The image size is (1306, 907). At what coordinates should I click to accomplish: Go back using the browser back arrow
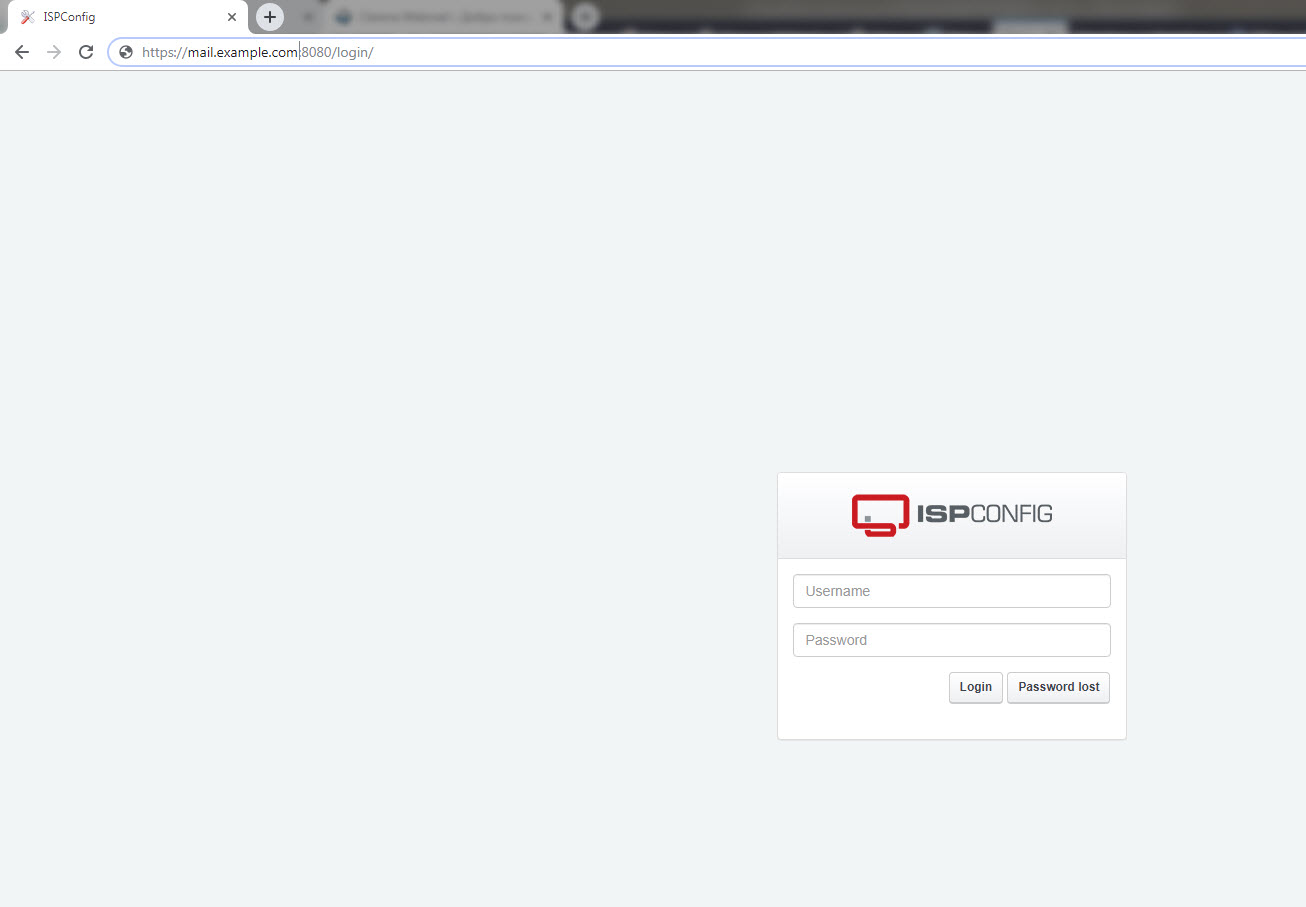click(22, 52)
